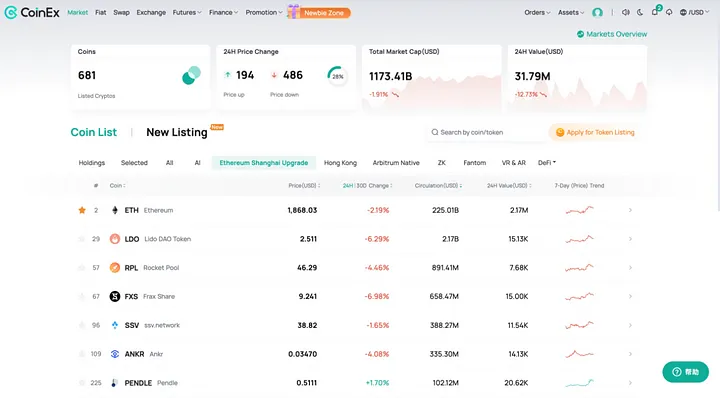Switch to the New Listing tab
The width and height of the screenshot is (720, 398).
coord(177,132)
